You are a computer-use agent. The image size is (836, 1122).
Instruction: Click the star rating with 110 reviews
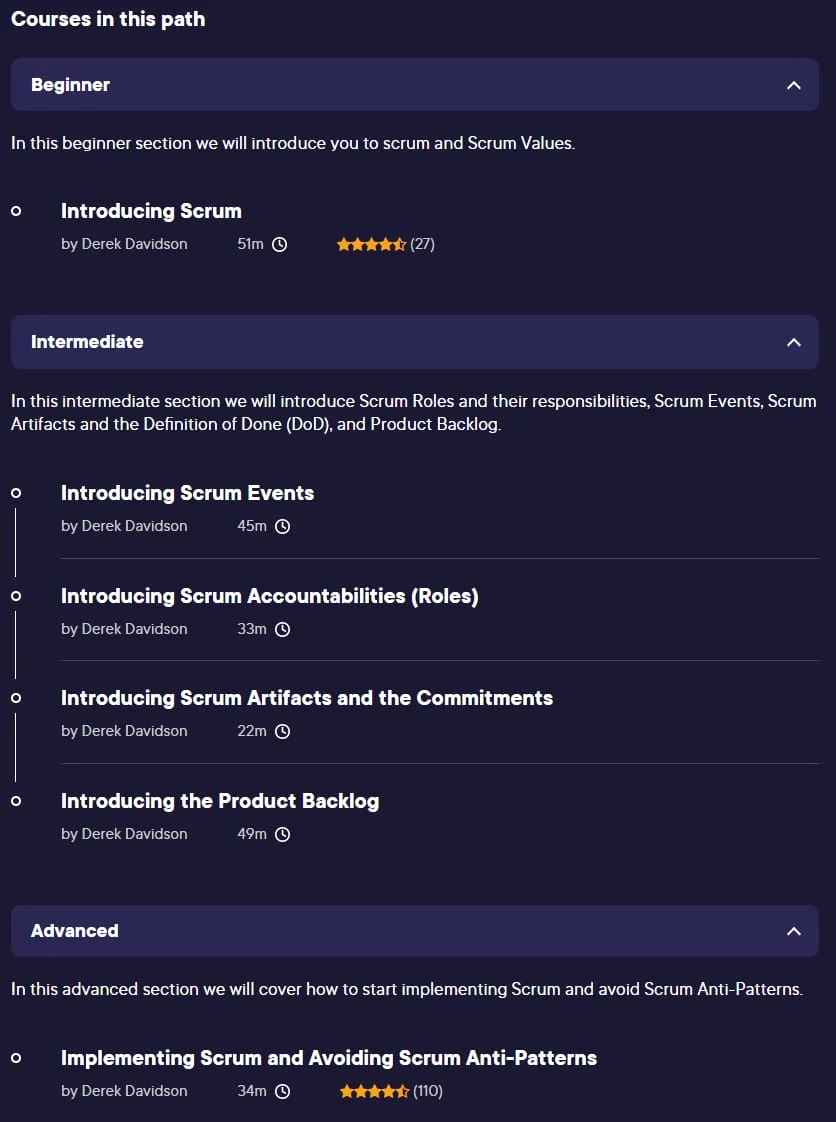pos(391,1091)
